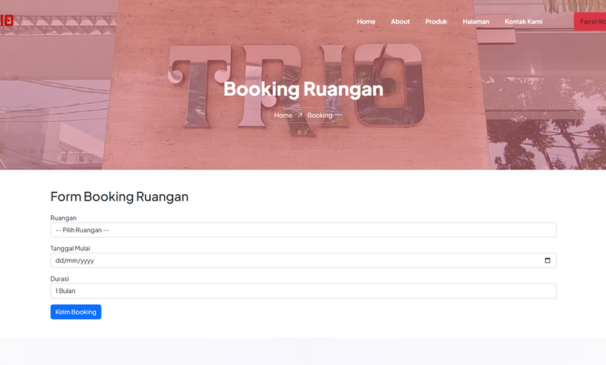
Task: Click the red site logo
Action: point(7,20)
